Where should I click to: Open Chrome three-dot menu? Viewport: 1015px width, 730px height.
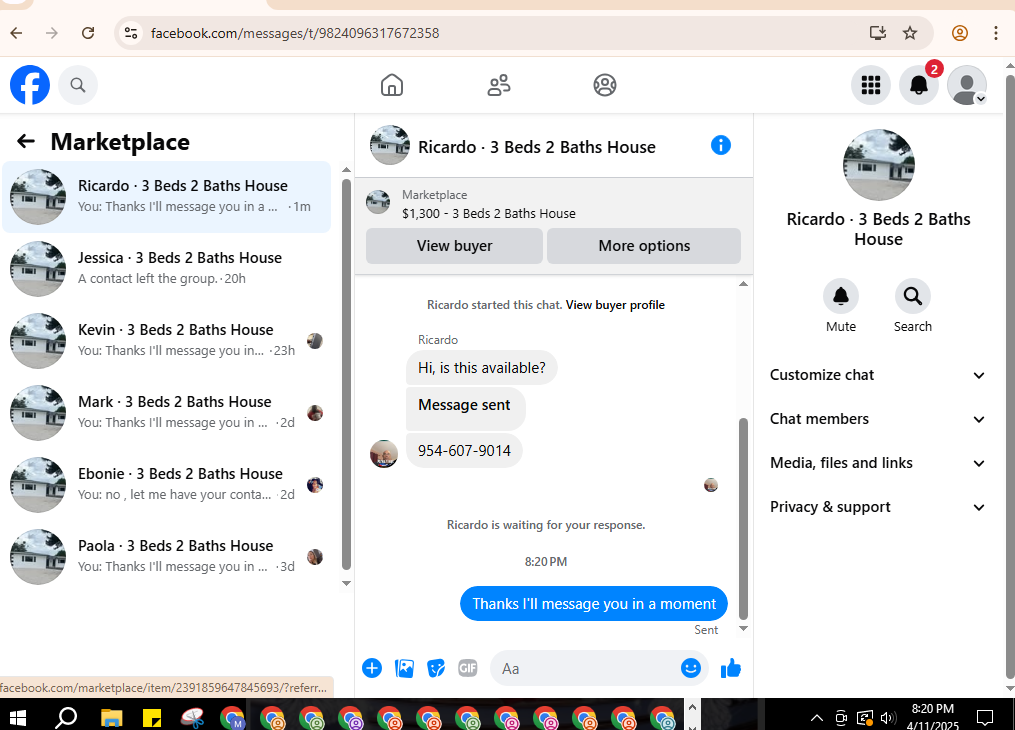(996, 33)
